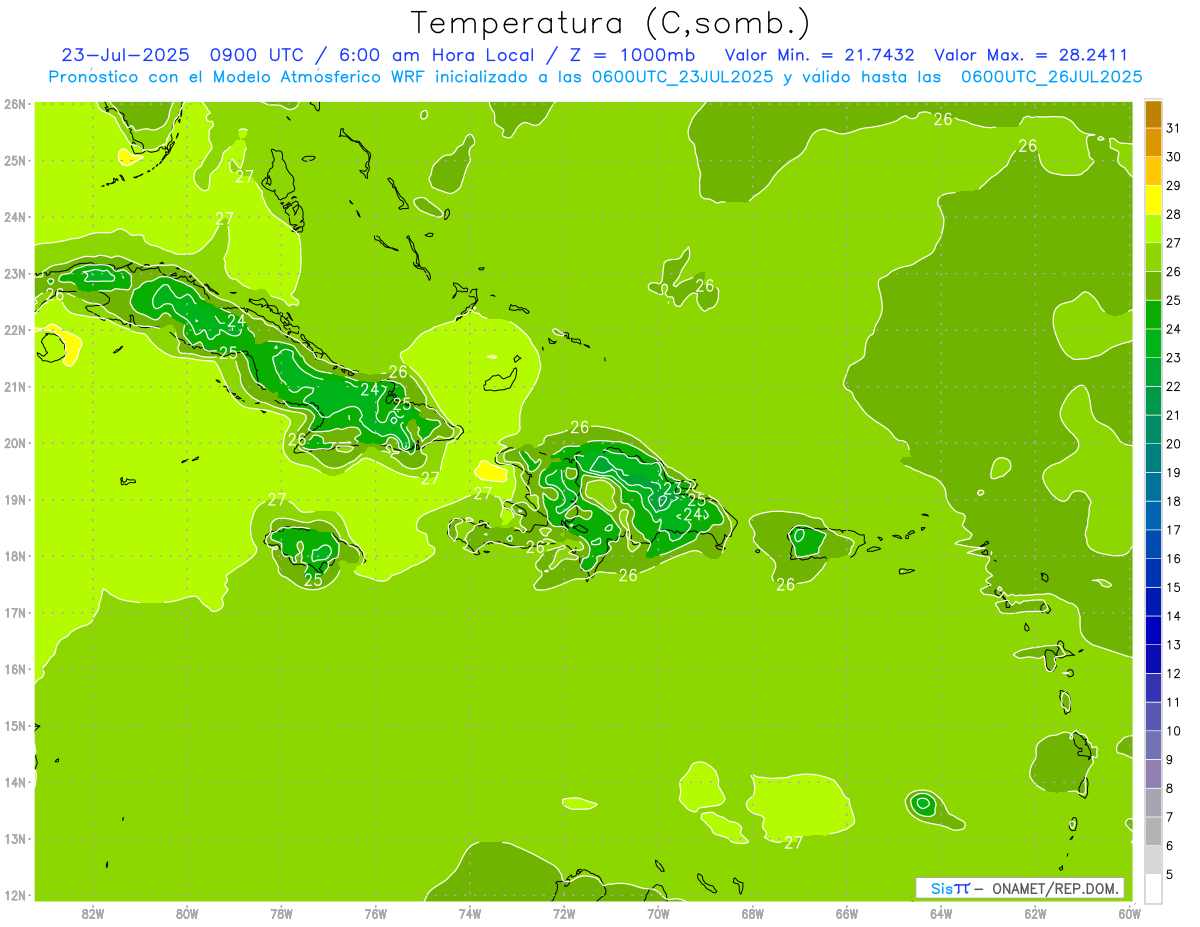
Task: Click the '5' value on the color scale
Action: [x=1171, y=874]
